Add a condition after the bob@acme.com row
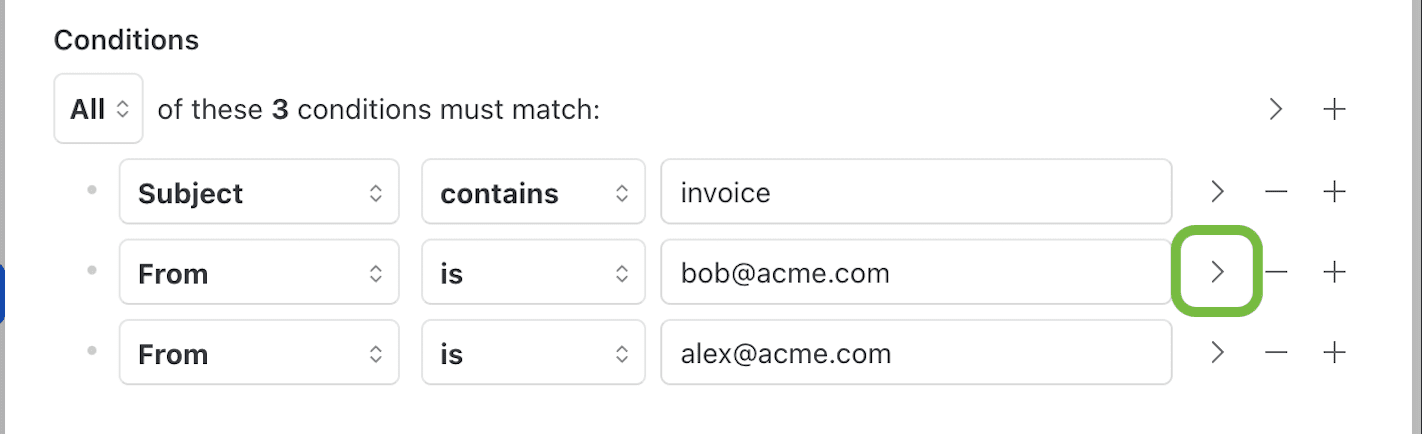Viewport: 1422px width, 434px height. tap(1334, 272)
